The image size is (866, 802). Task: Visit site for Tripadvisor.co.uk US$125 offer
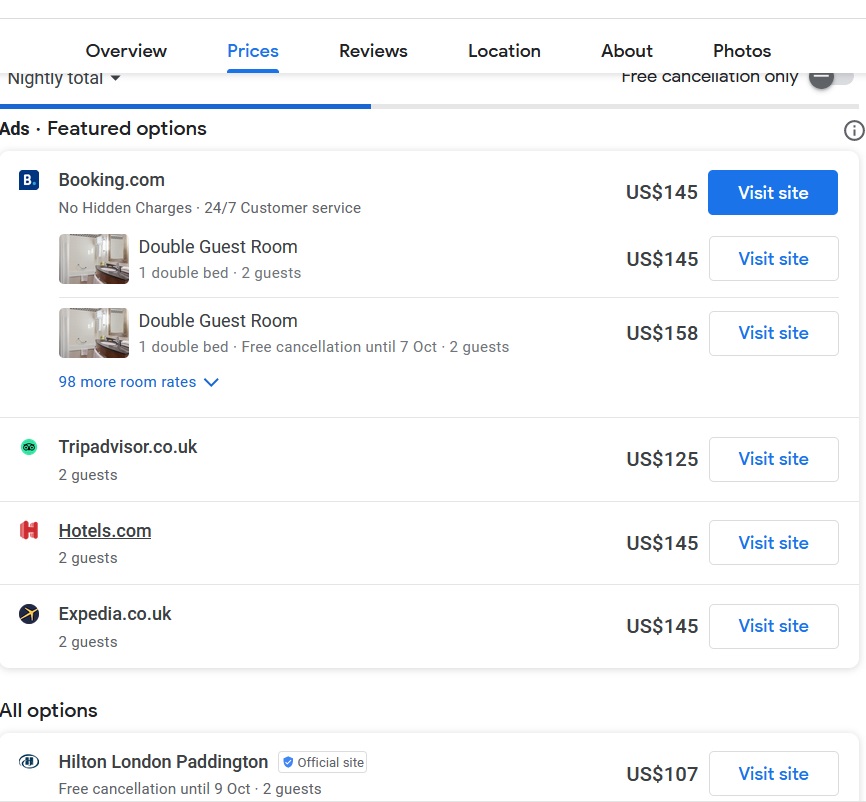773,459
